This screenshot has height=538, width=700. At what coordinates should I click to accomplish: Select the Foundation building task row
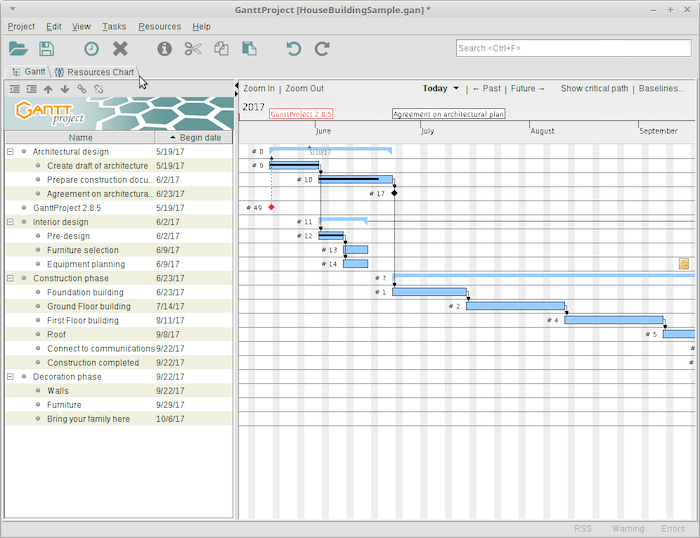click(x=119, y=292)
